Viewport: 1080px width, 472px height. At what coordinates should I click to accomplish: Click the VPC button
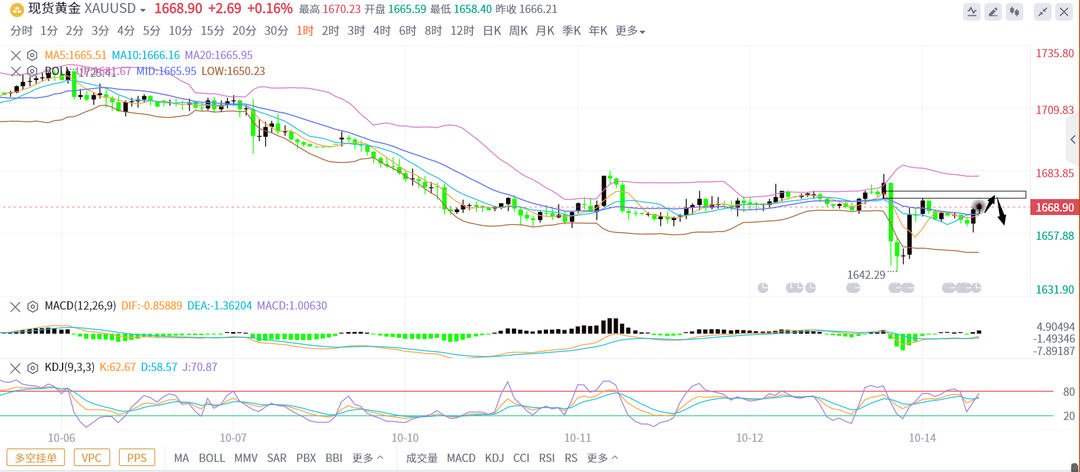click(x=91, y=458)
